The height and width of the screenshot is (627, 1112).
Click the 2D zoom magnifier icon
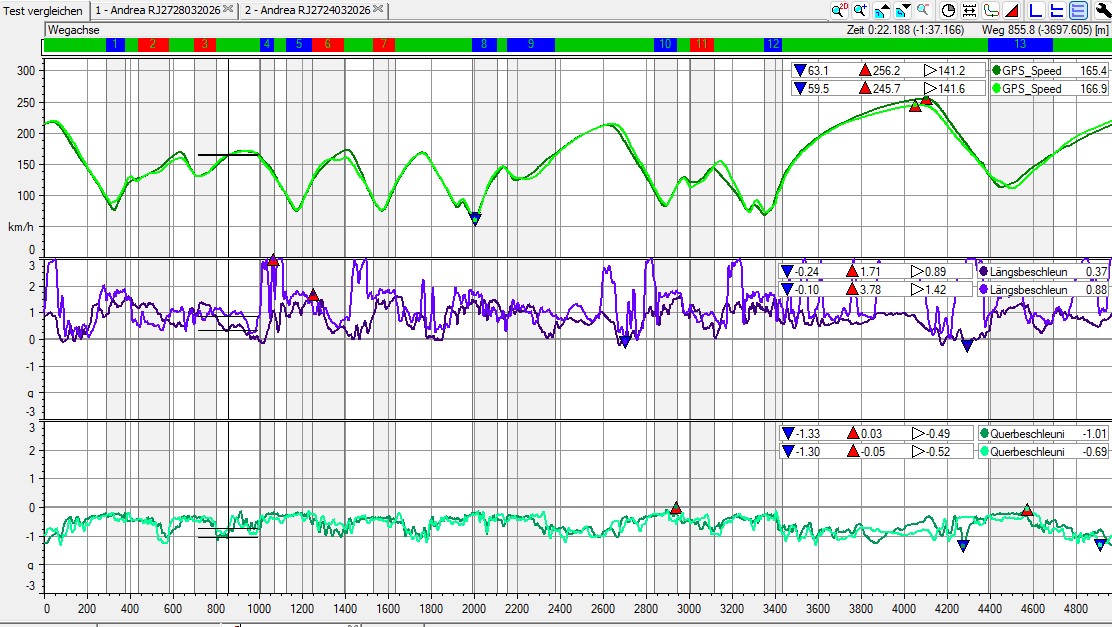[x=839, y=10]
